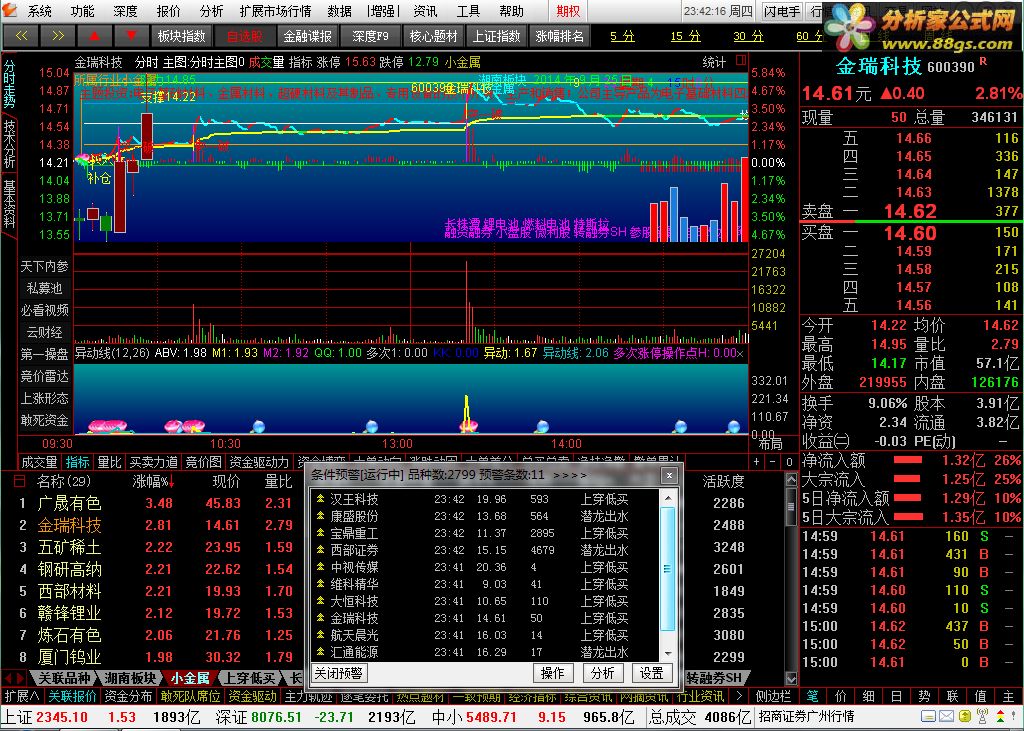Click the yellow note icon in status bar
The width and height of the screenshot is (1024, 731).
point(963,717)
